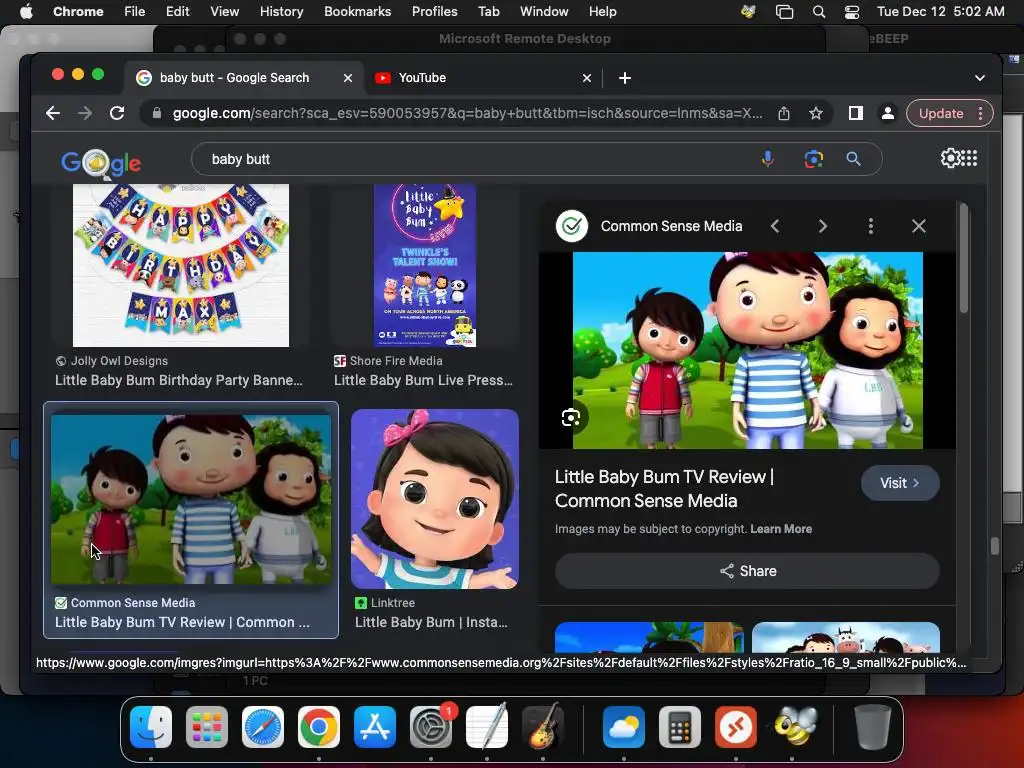Viewport: 1024px width, 768px height.
Task: Submit search with the magnifier icon
Action: coord(853,159)
